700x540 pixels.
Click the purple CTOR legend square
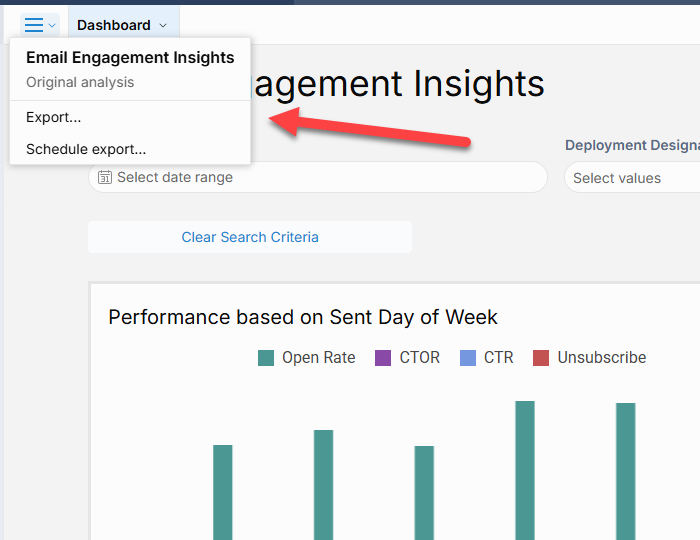point(383,358)
